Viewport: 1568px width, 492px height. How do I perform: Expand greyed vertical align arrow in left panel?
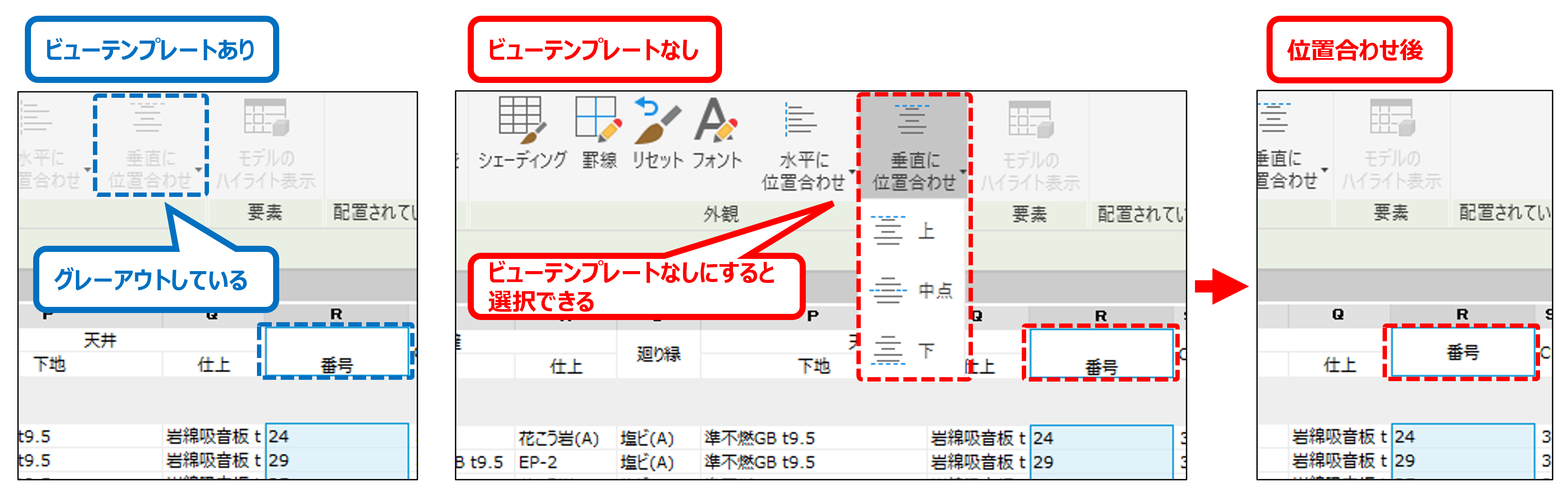[199, 170]
